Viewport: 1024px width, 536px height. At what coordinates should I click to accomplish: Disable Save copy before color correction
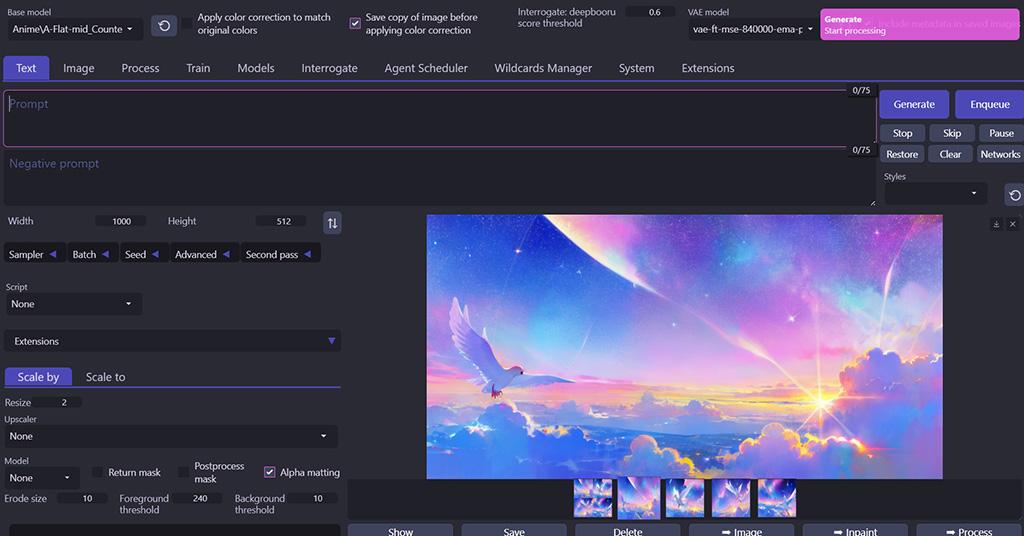click(355, 24)
